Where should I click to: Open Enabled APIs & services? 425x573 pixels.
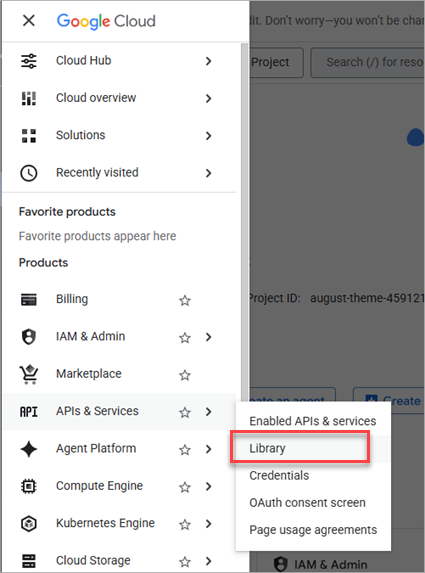[x=313, y=421]
